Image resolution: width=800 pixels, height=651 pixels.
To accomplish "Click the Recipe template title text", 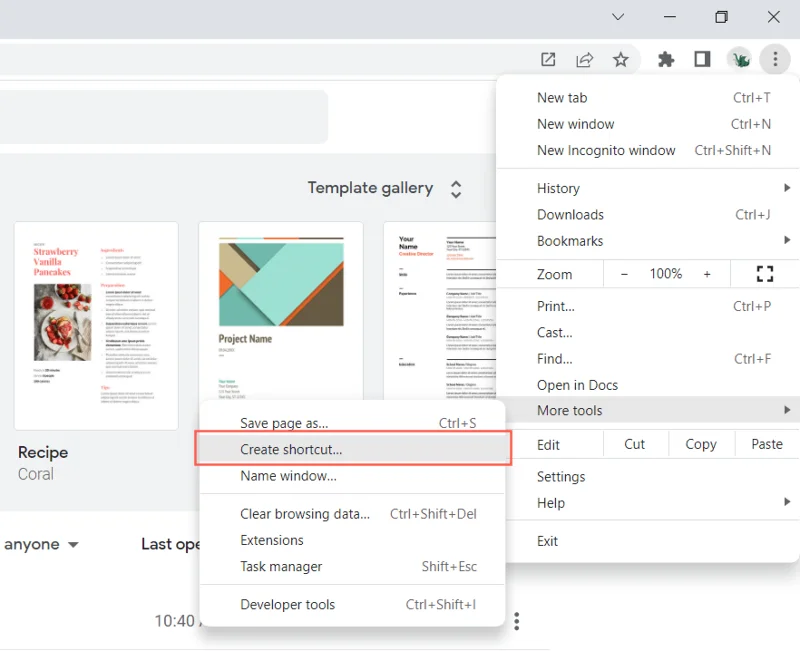I will click(x=43, y=453).
